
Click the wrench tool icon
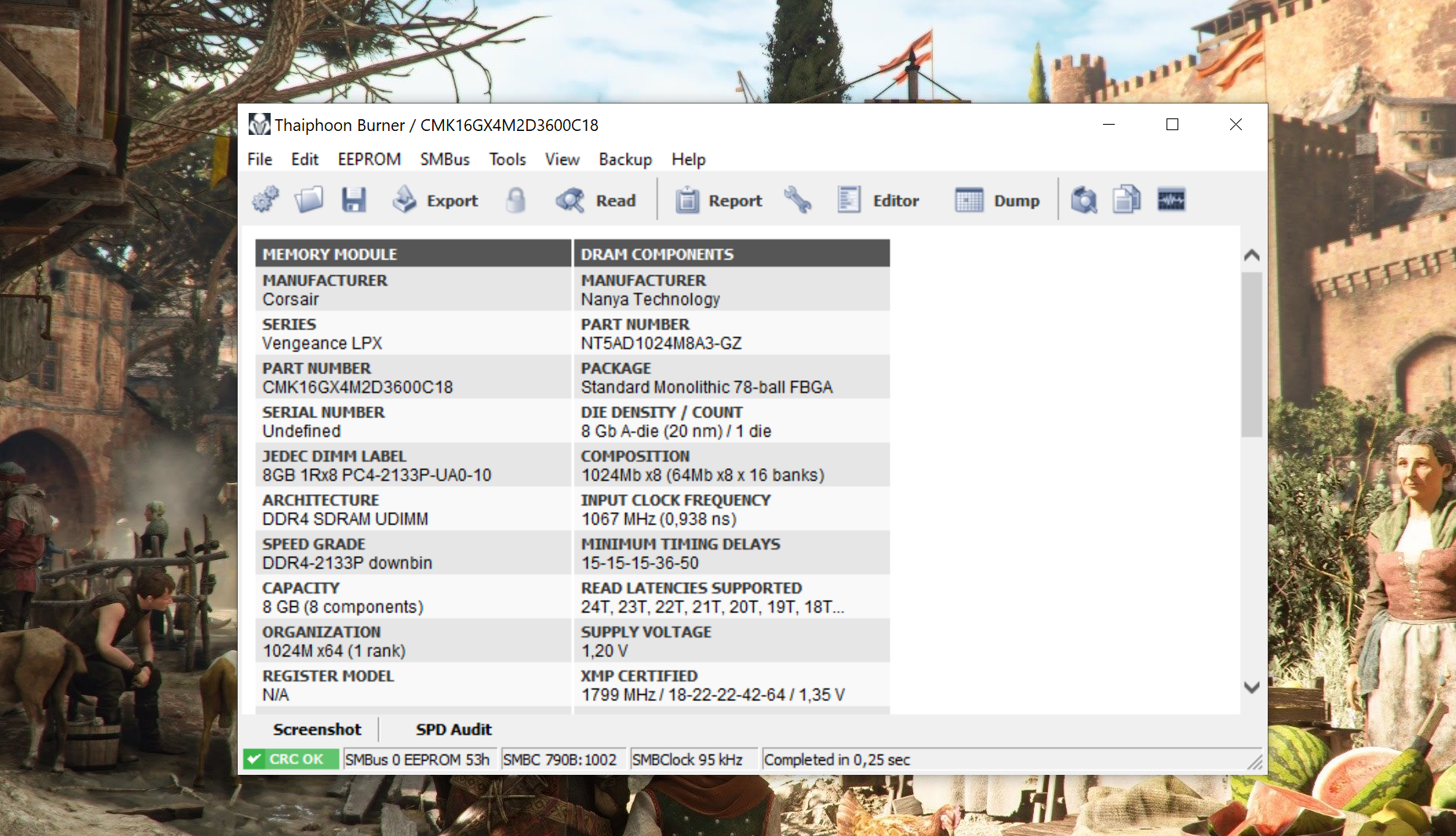(x=798, y=200)
